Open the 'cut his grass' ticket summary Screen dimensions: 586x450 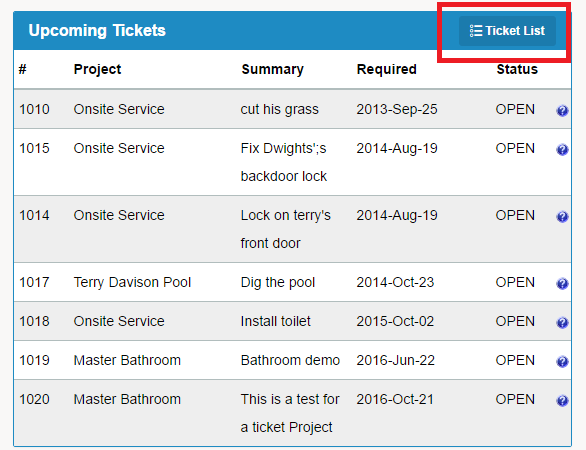pyautogui.click(x=280, y=109)
